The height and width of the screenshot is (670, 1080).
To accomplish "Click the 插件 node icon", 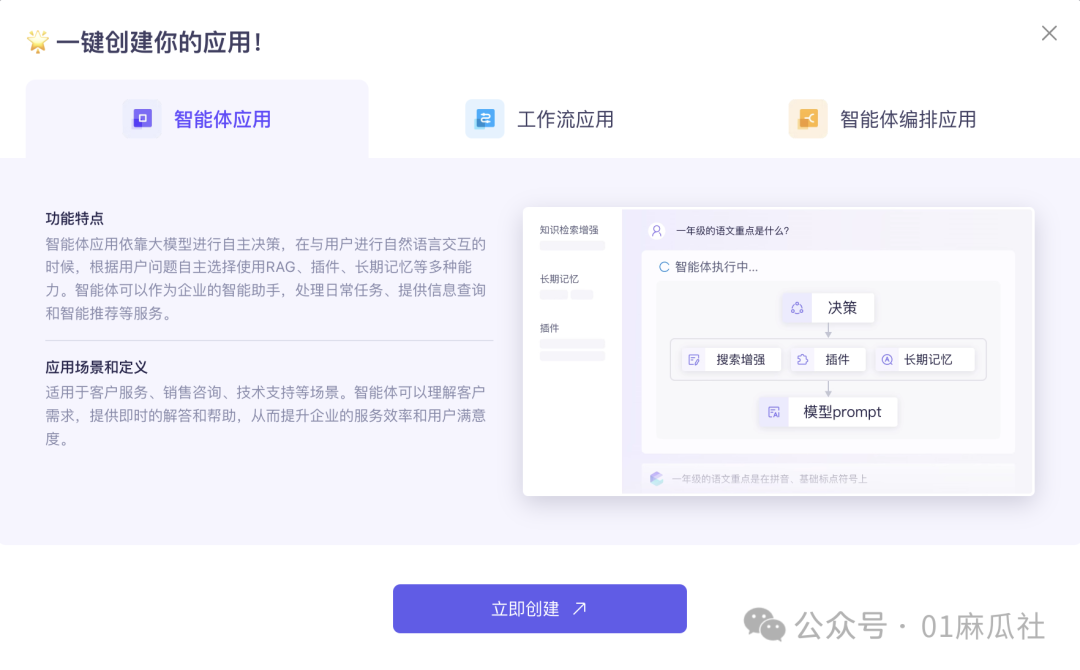I will [802, 359].
